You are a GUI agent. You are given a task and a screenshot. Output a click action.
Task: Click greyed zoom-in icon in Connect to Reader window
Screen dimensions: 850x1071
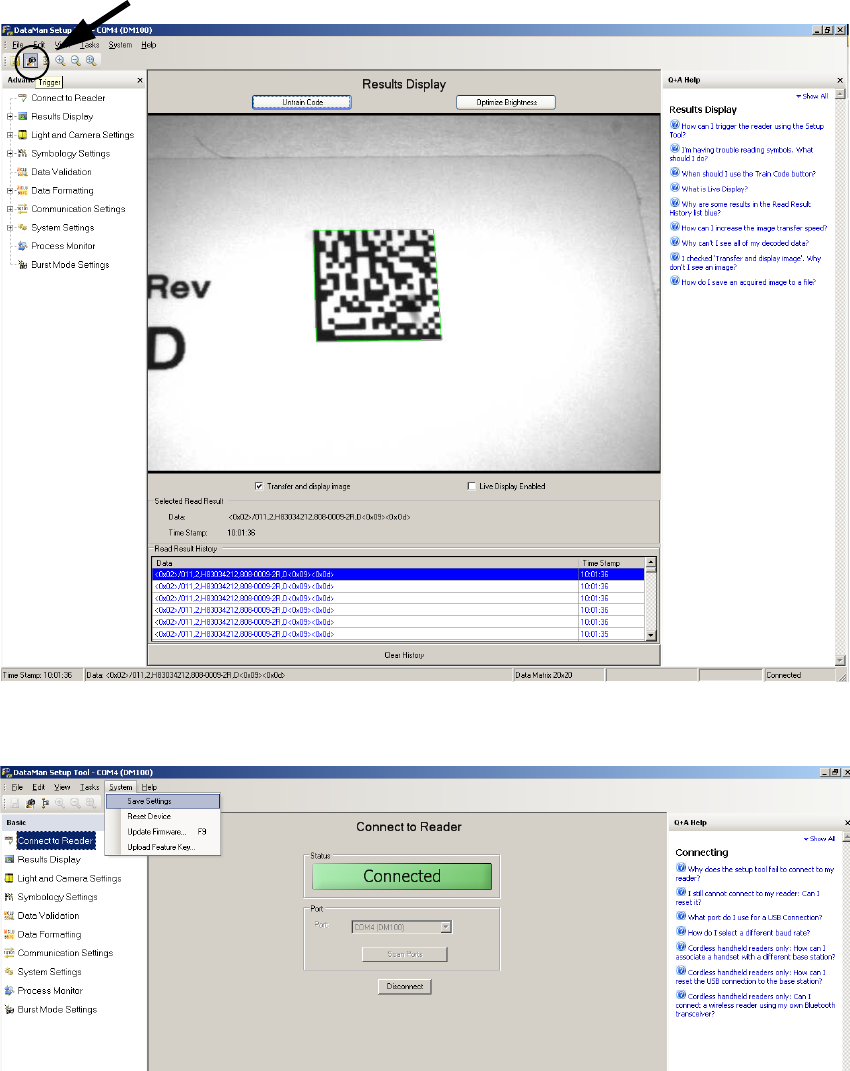(x=60, y=803)
